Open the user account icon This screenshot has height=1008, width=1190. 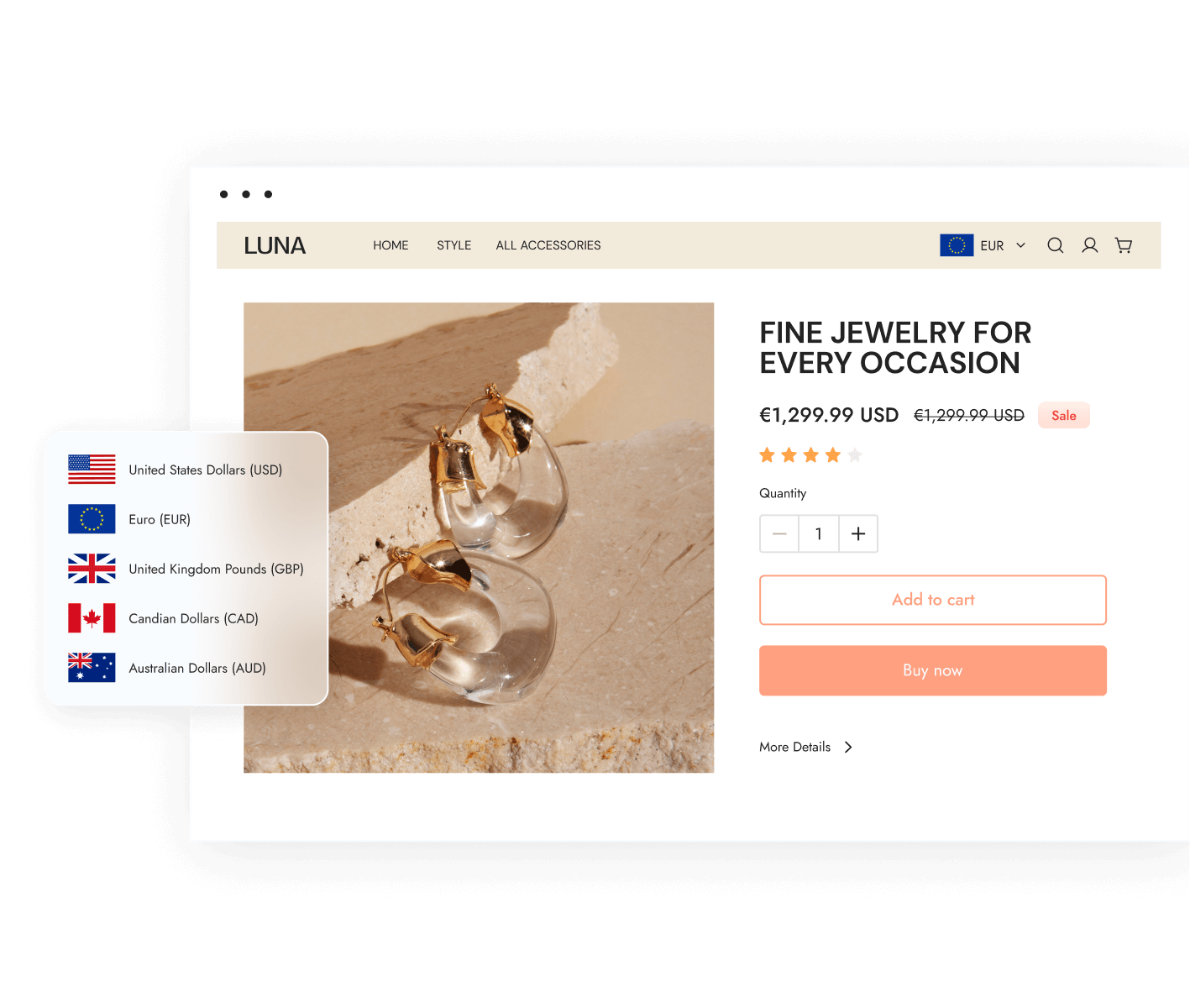tap(1090, 245)
